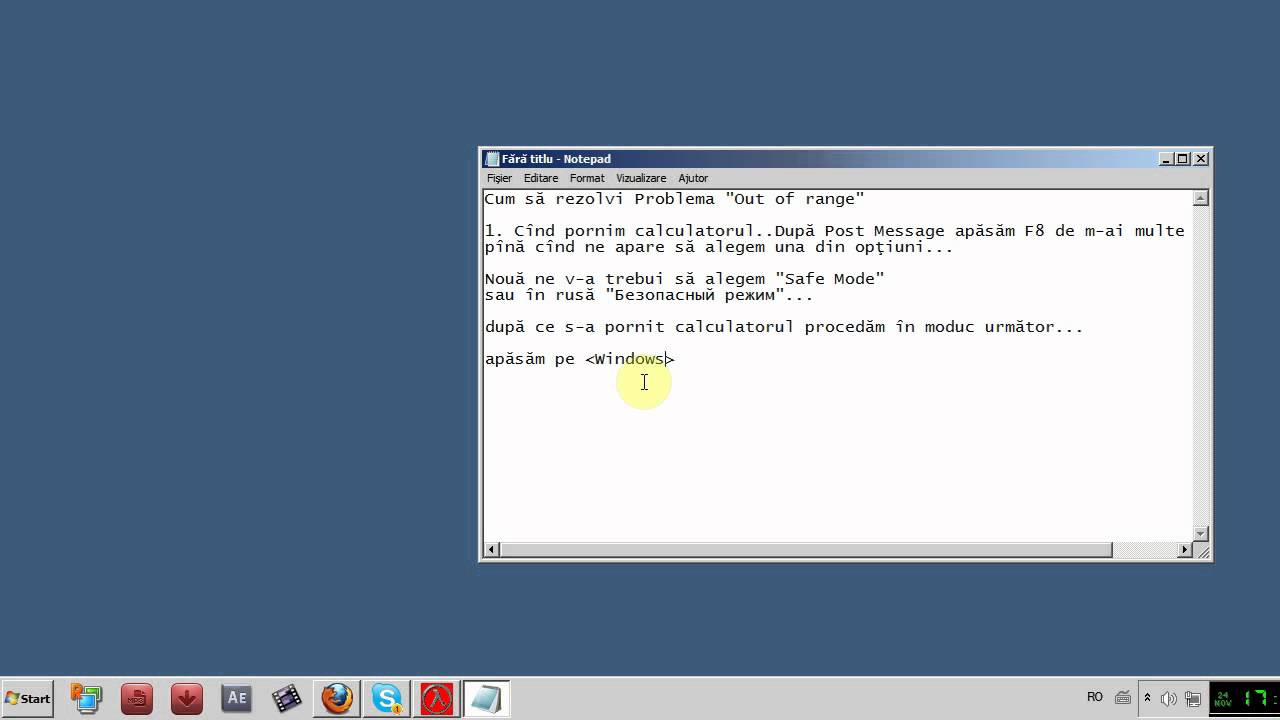Open the Editare menu in Notepad

click(x=541, y=178)
